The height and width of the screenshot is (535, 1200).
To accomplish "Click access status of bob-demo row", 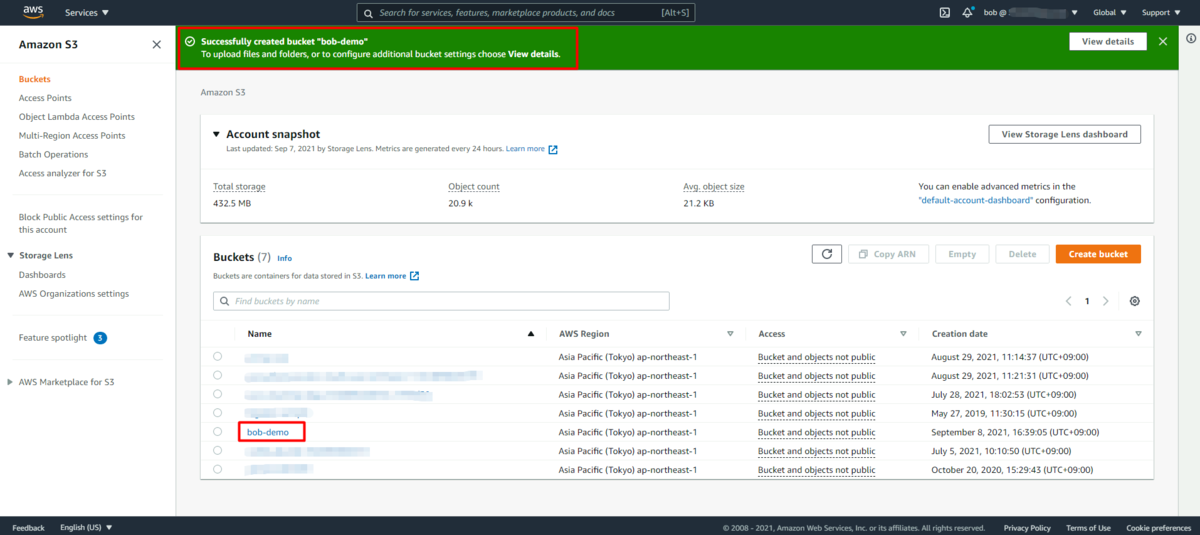I will [816, 432].
